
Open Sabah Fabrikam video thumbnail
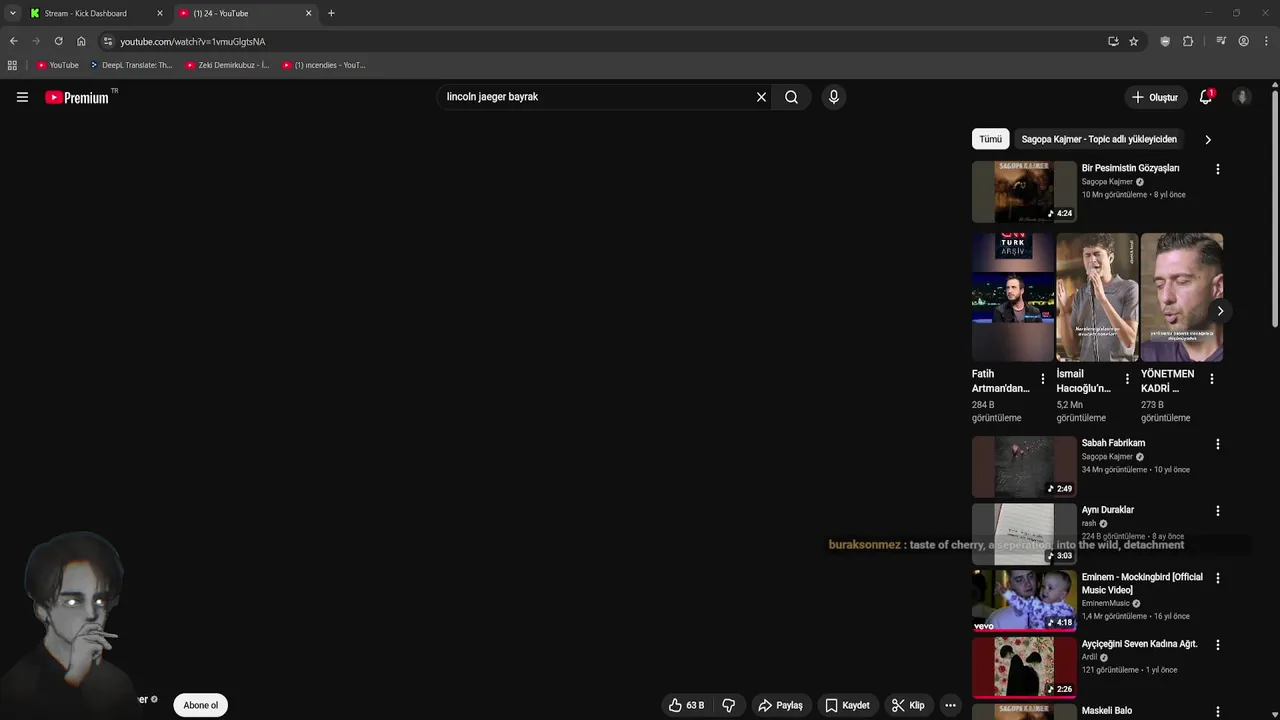coord(1024,467)
